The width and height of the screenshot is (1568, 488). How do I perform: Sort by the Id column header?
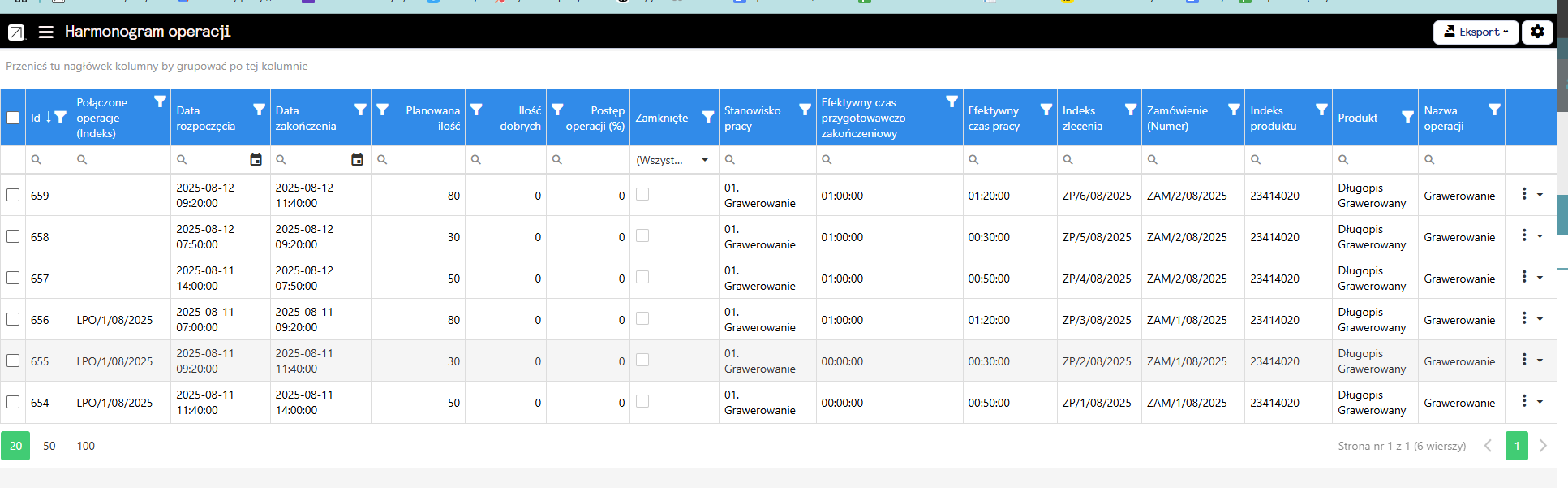point(37,118)
